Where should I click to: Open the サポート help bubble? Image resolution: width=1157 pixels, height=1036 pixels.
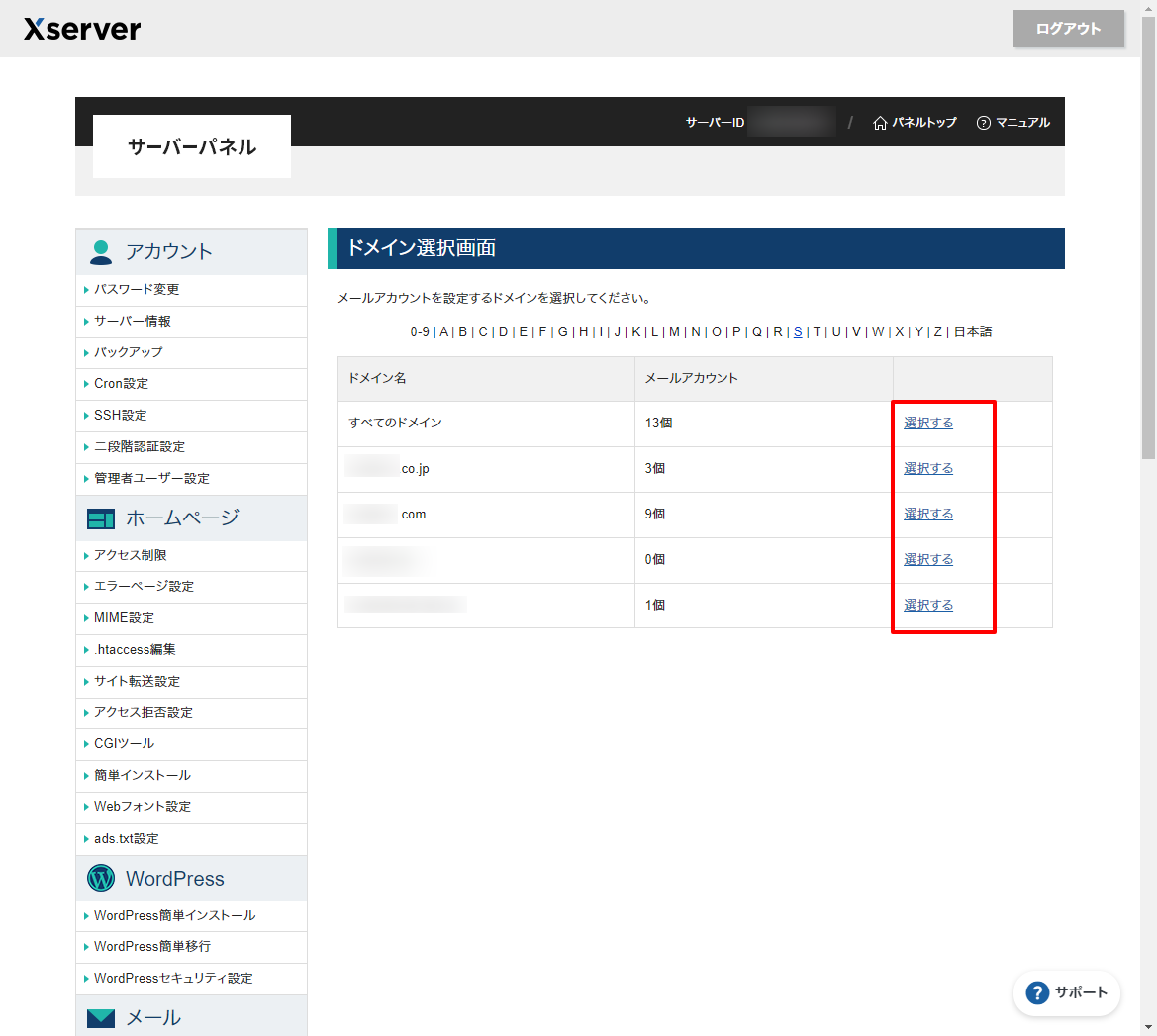pos(1066,992)
